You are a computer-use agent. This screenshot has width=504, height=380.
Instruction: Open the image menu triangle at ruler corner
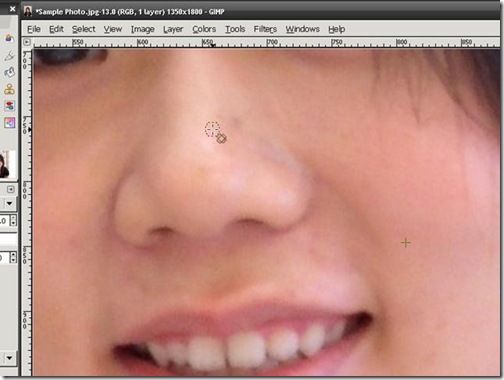pos(27,42)
